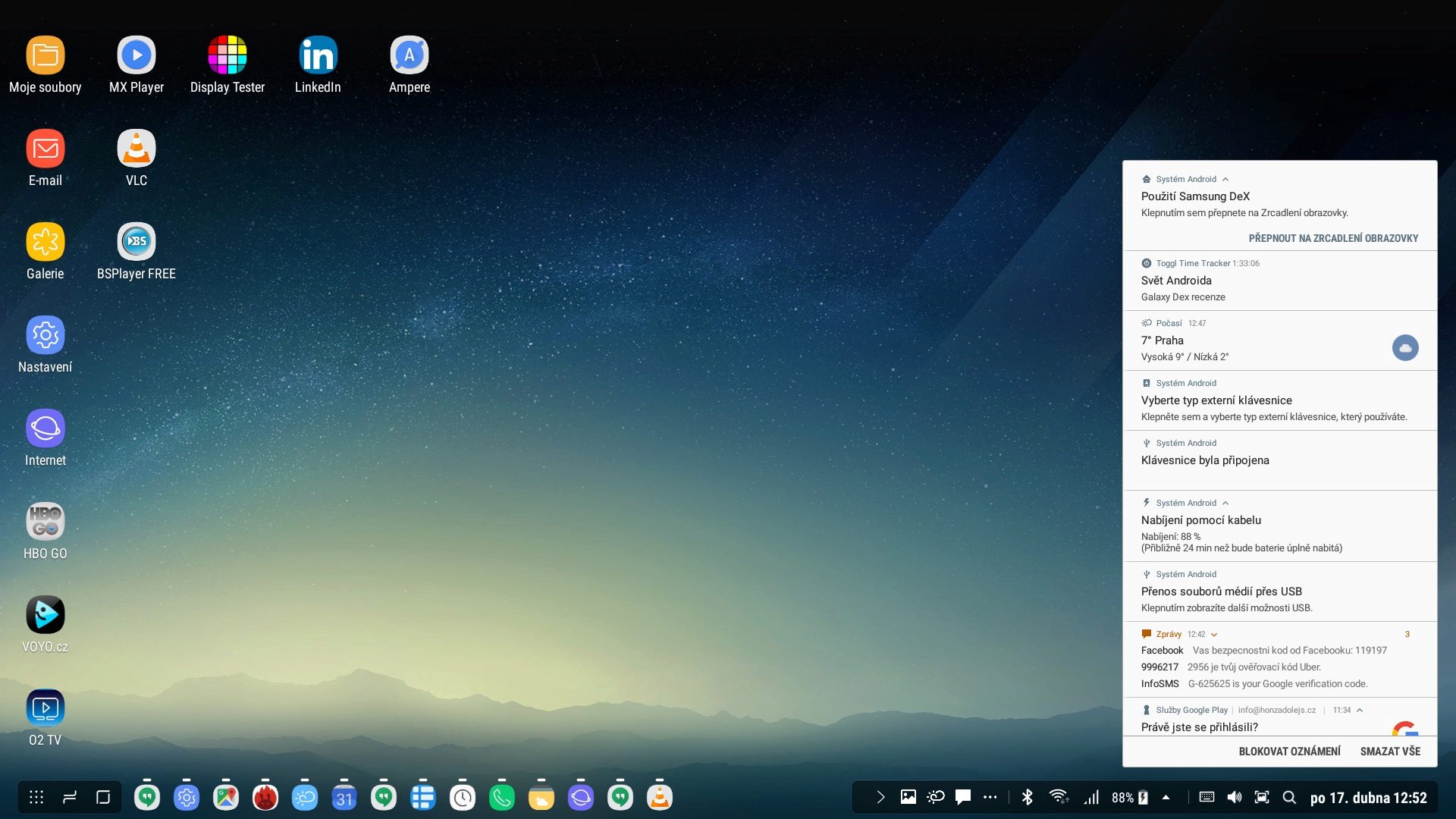Launch the HBO GO app
Viewport: 1456px width, 819px height.
click(45, 522)
